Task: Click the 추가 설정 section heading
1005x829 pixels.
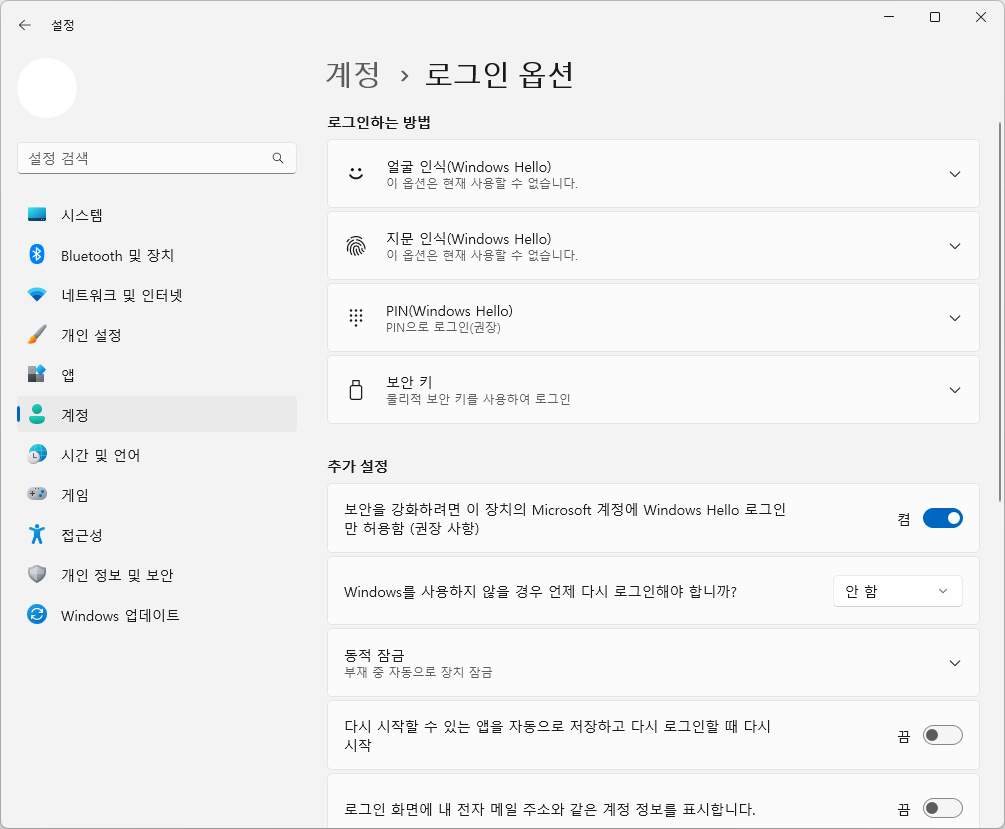Action: click(358, 466)
